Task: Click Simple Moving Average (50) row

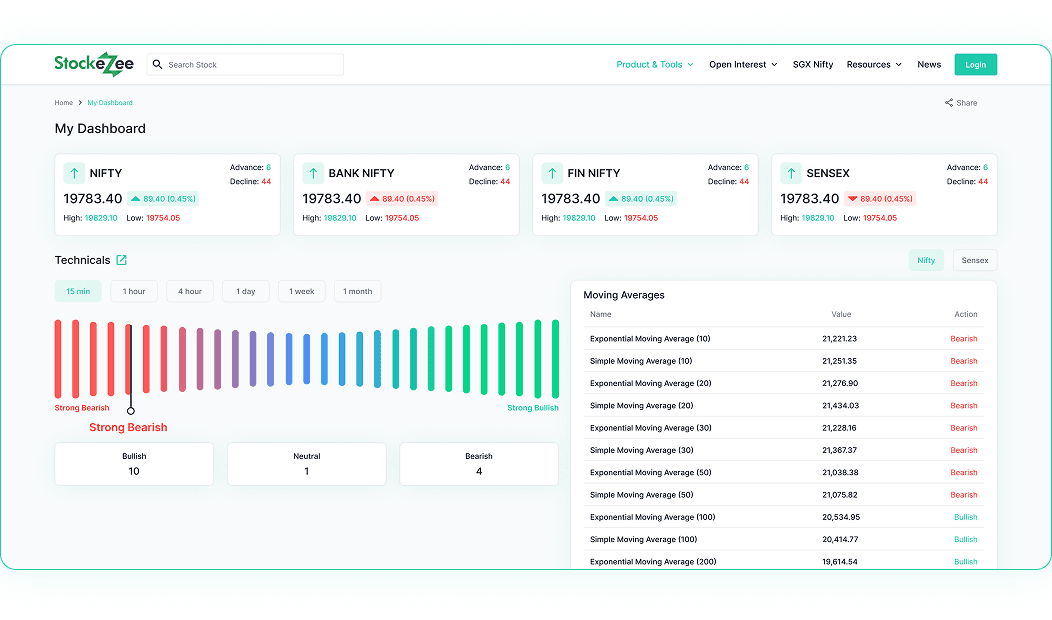Action: 784,495
